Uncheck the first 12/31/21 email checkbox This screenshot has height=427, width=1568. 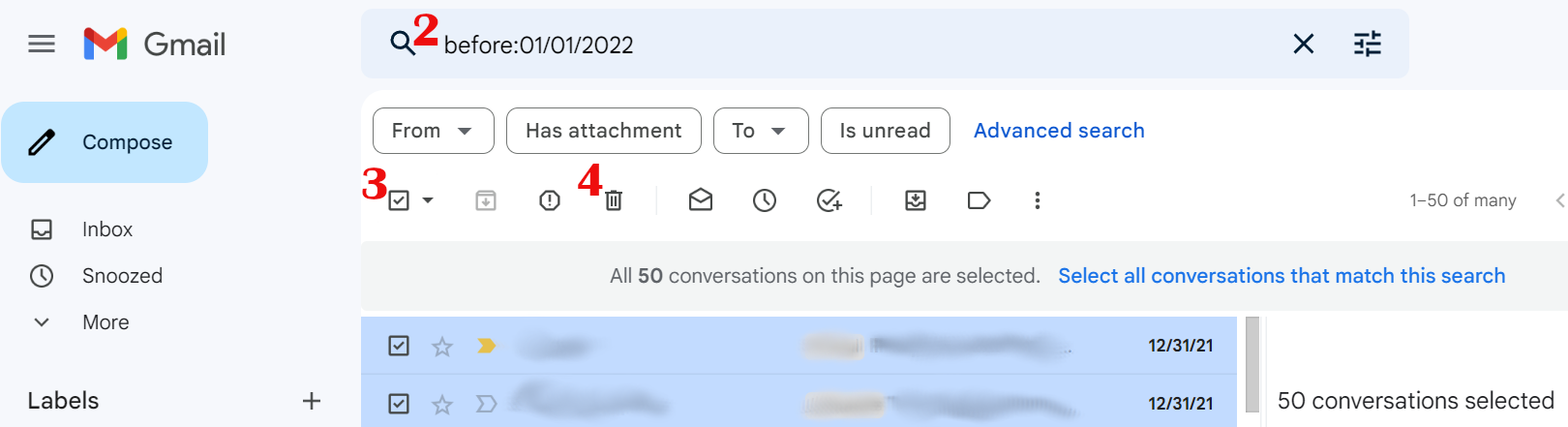(x=399, y=346)
